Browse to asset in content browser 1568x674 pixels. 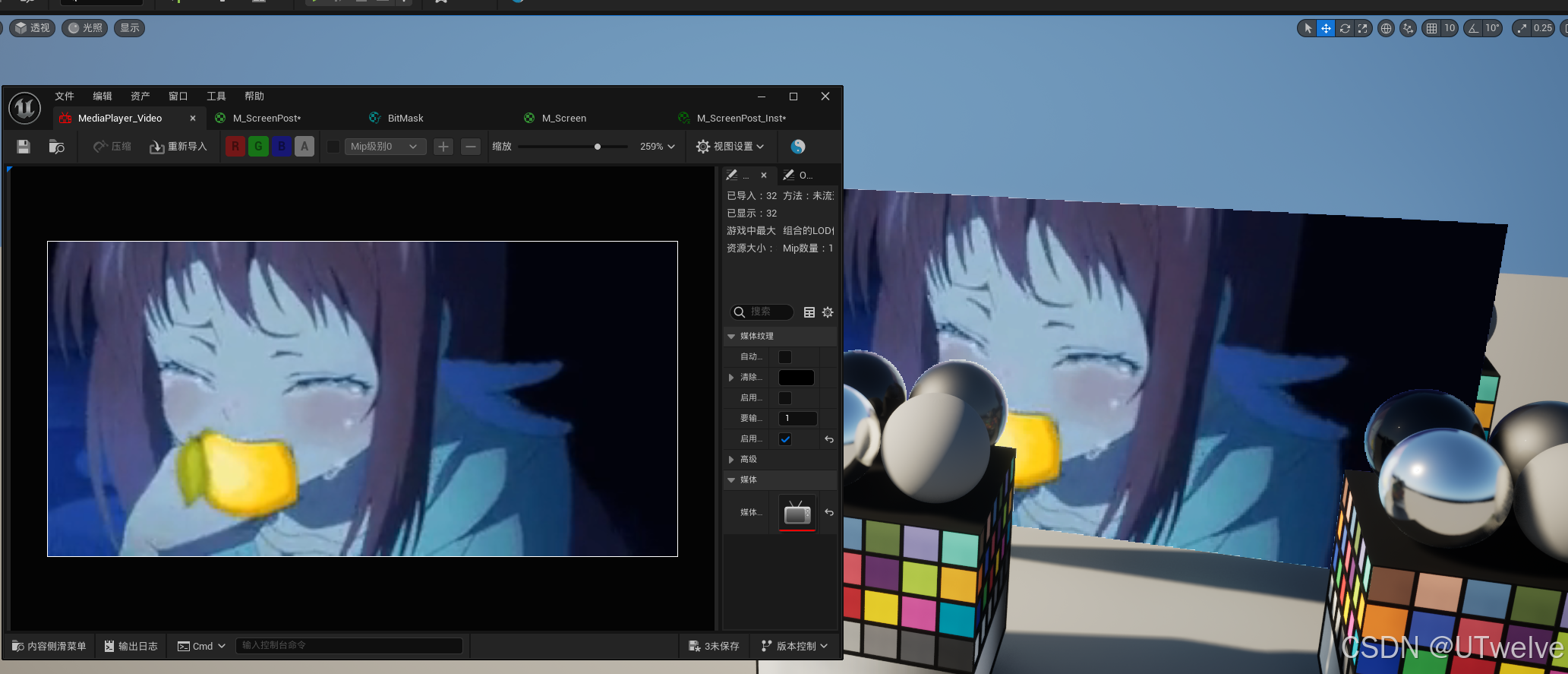(57, 147)
